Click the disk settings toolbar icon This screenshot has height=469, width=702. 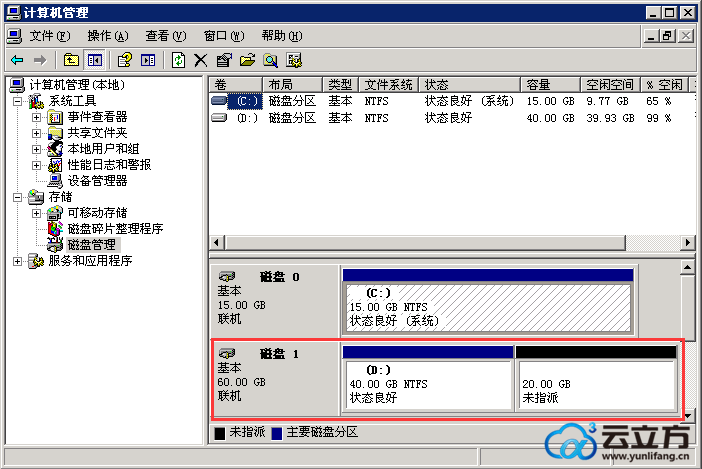pyautogui.click(x=294, y=60)
